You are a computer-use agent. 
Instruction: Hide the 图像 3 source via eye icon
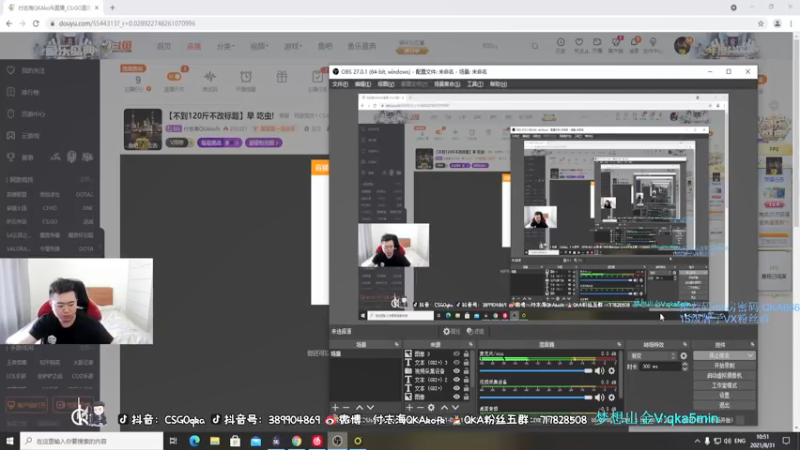(456, 354)
